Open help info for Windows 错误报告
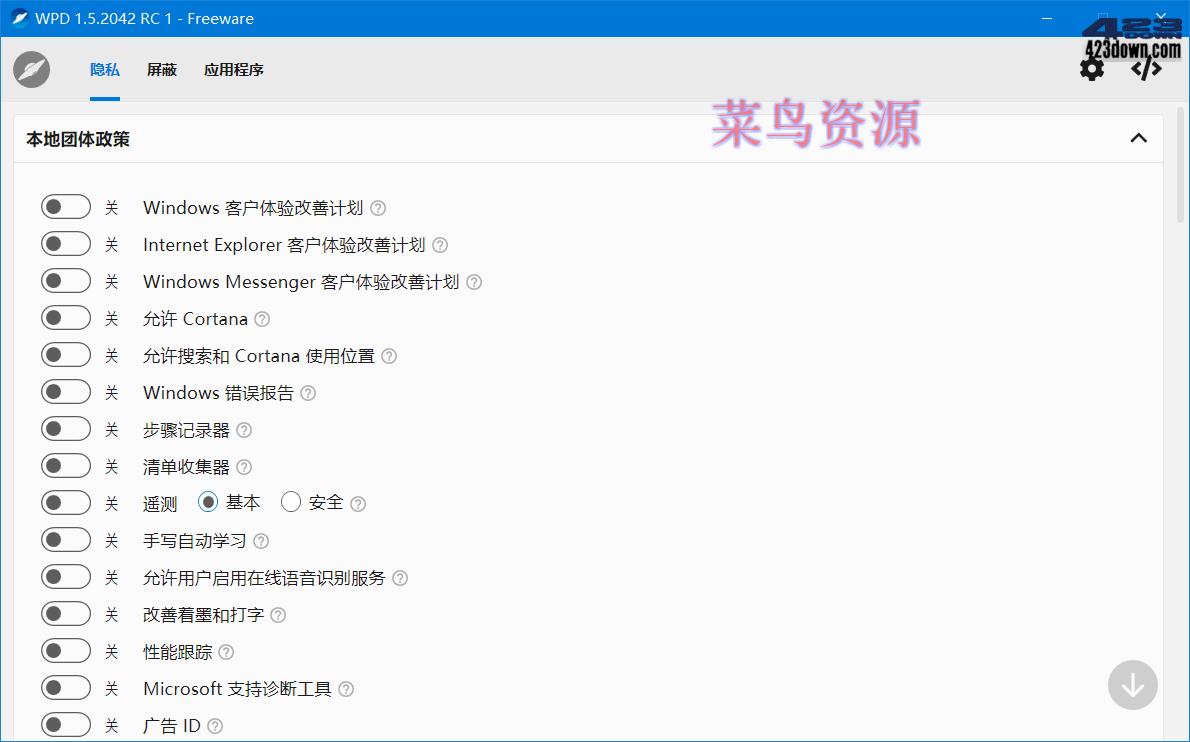This screenshot has height=742, width=1190. [307, 393]
